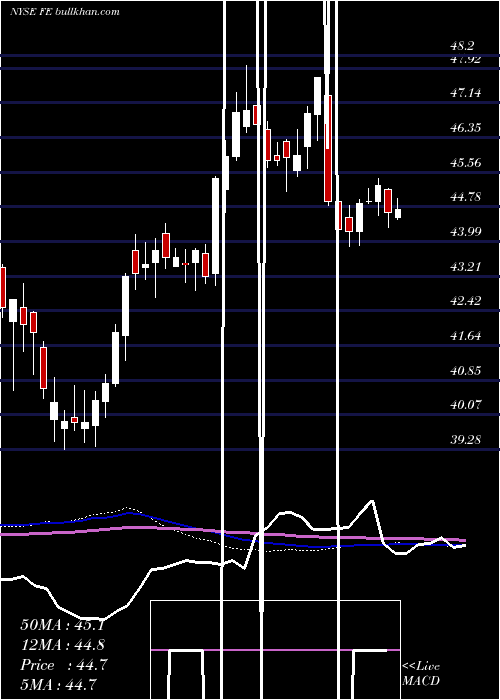Image resolution: width=500 pixels, height=700 pixels.
Task: Click the 48.2 price label
Action: click(462, 46)
